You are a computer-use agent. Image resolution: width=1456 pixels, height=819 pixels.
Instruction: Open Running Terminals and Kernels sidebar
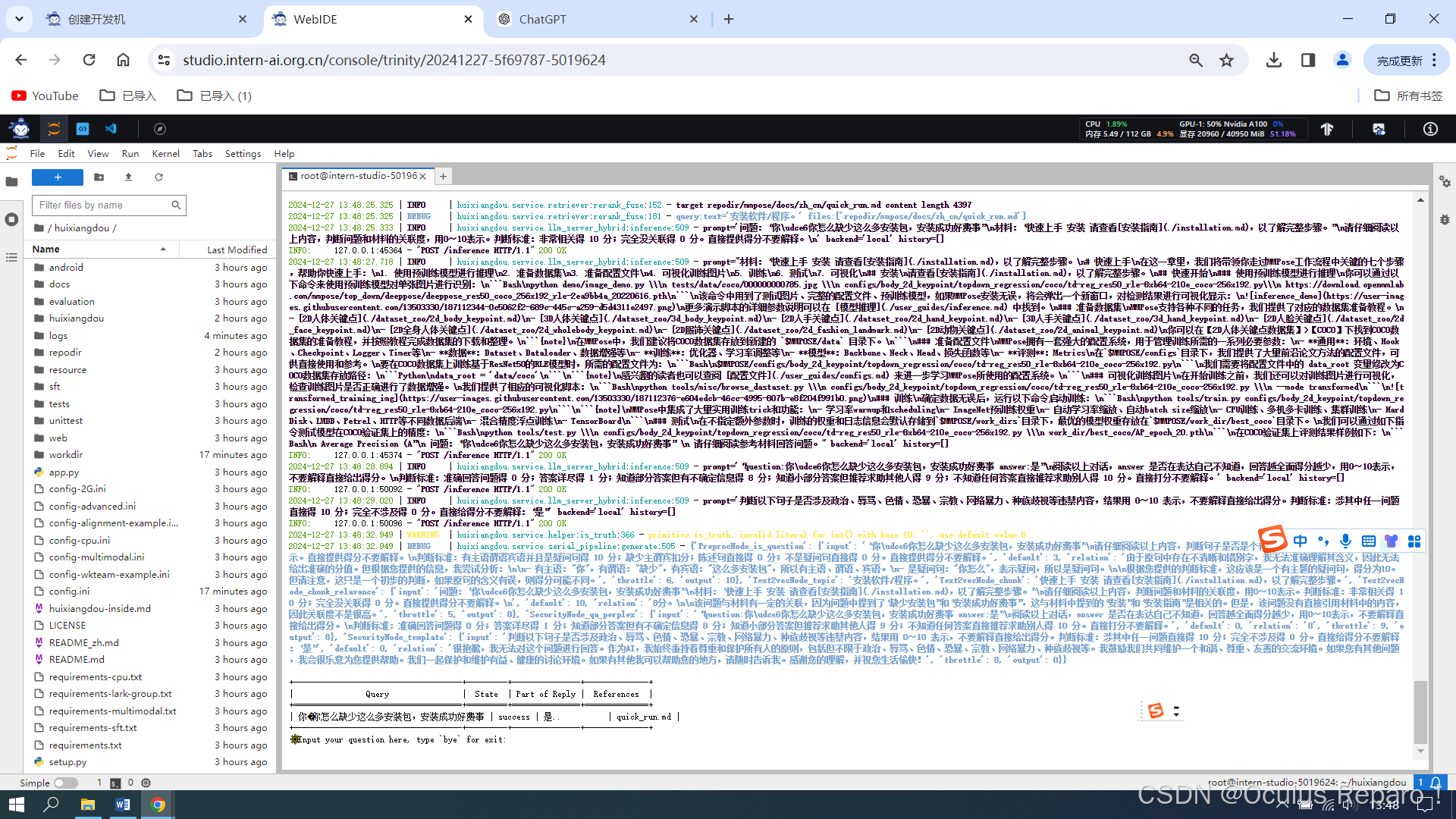click(11, 220)
